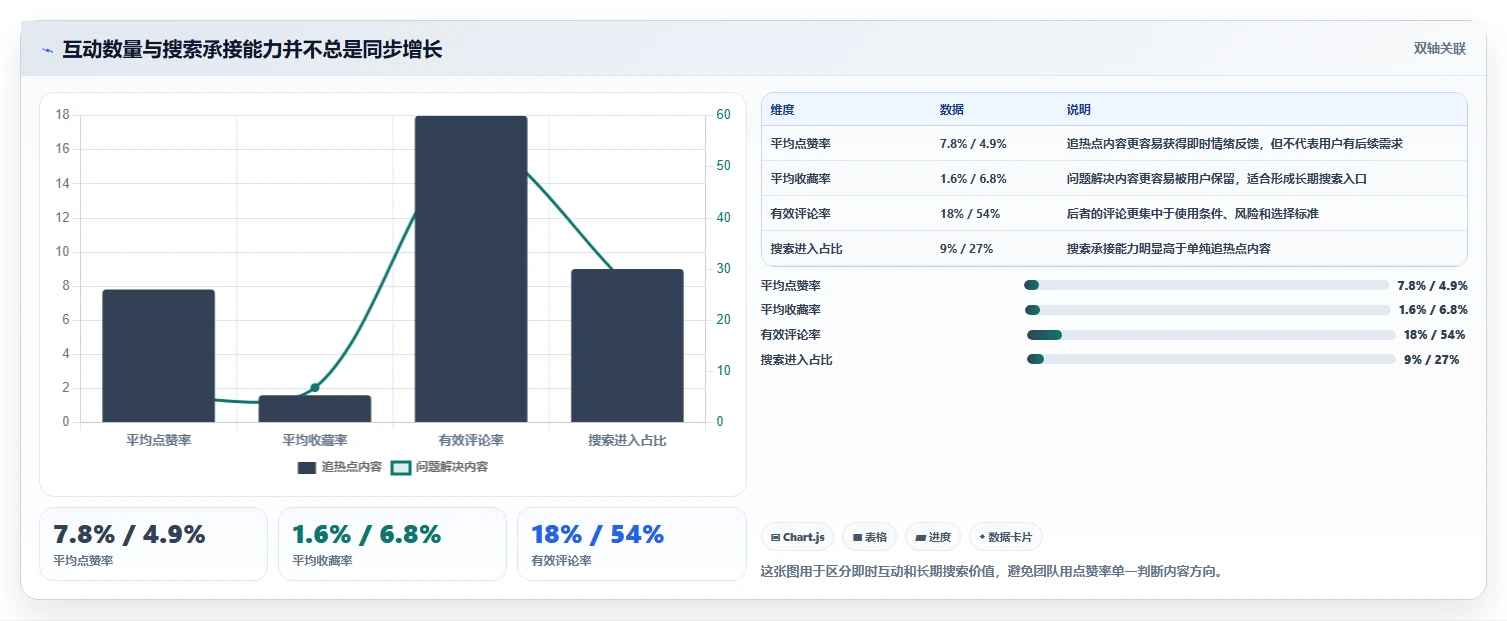Click the footnote starting 这张图用于区分
The height and width of the screenshot is (621, 1507).
[x=992, y=572]
